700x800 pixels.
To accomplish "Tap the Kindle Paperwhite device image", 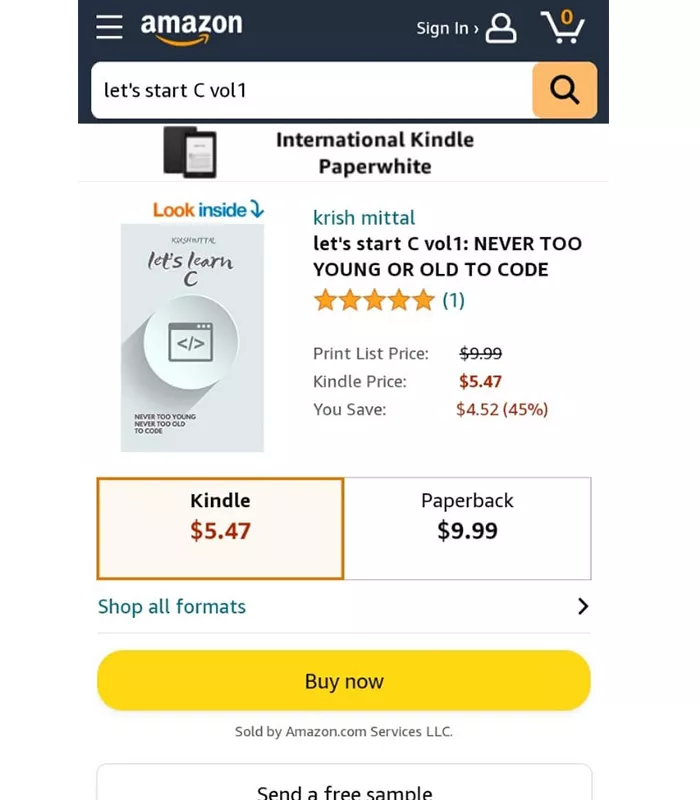I will (x=190, y=152).
